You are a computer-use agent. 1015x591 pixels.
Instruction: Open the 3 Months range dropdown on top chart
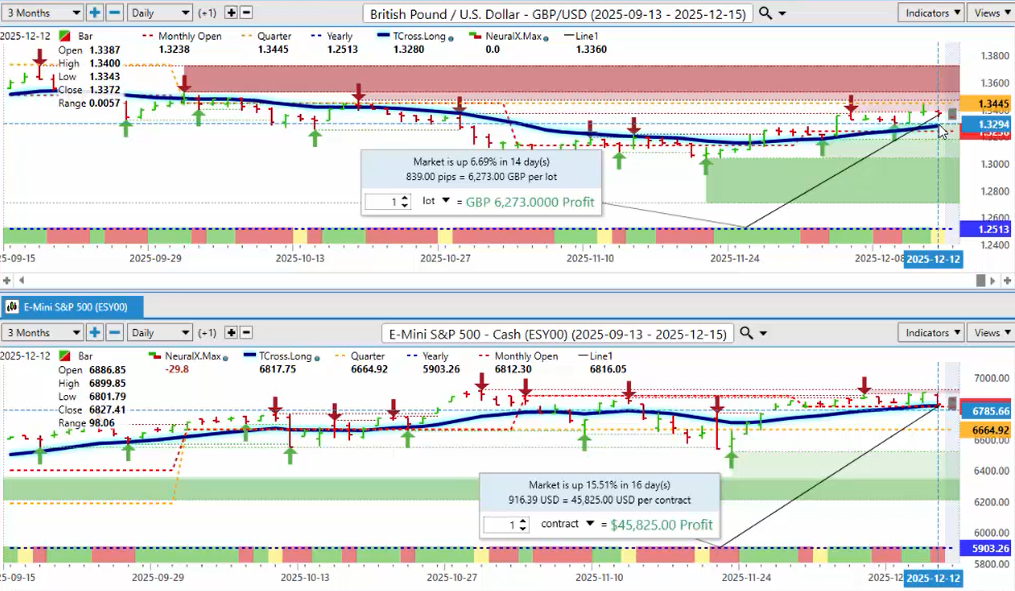[42, 13]
